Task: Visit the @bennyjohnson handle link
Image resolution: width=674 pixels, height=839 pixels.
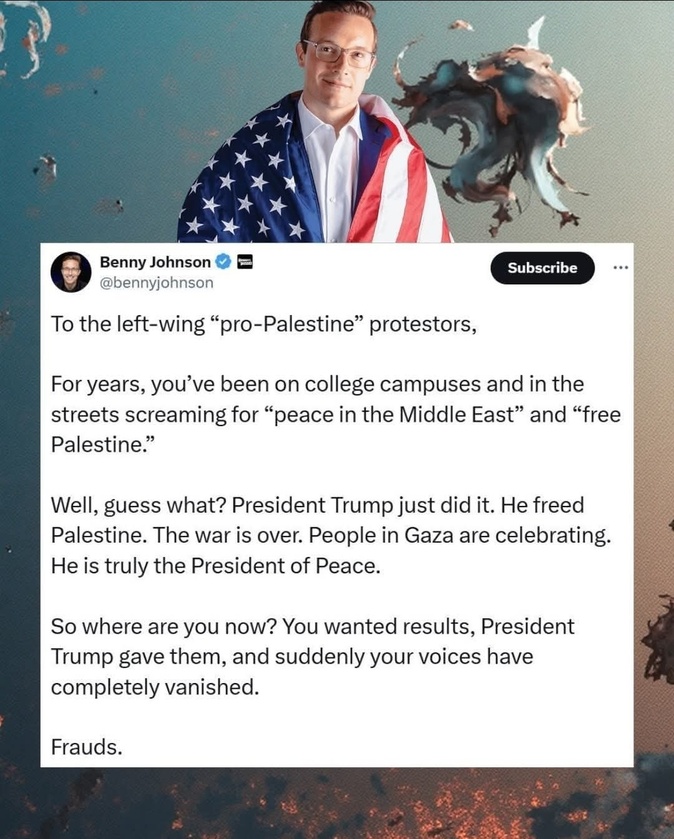Action: coord(157,283)
